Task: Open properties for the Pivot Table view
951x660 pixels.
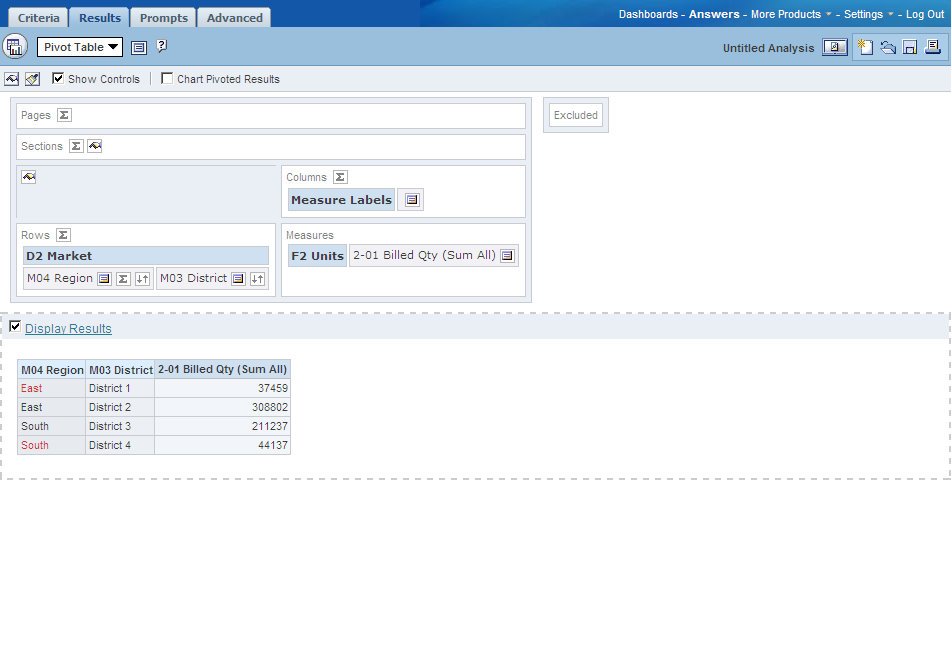Action: pyautogui.click(x=138, y=46)
